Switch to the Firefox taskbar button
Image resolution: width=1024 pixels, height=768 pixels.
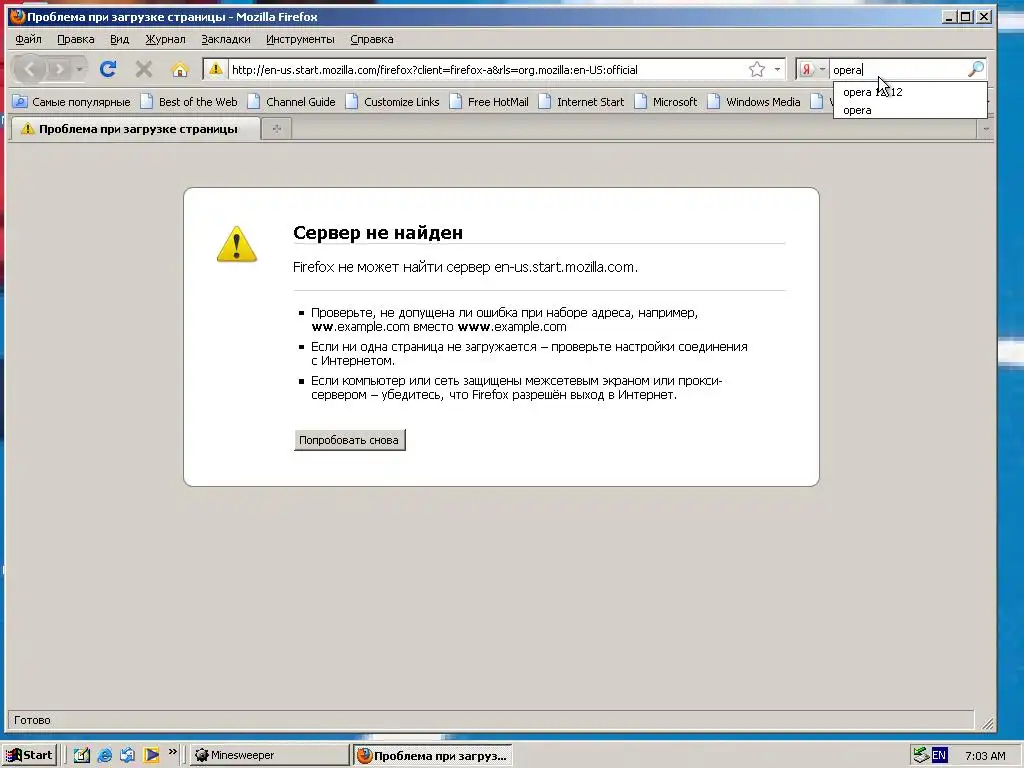pos(433,755)
